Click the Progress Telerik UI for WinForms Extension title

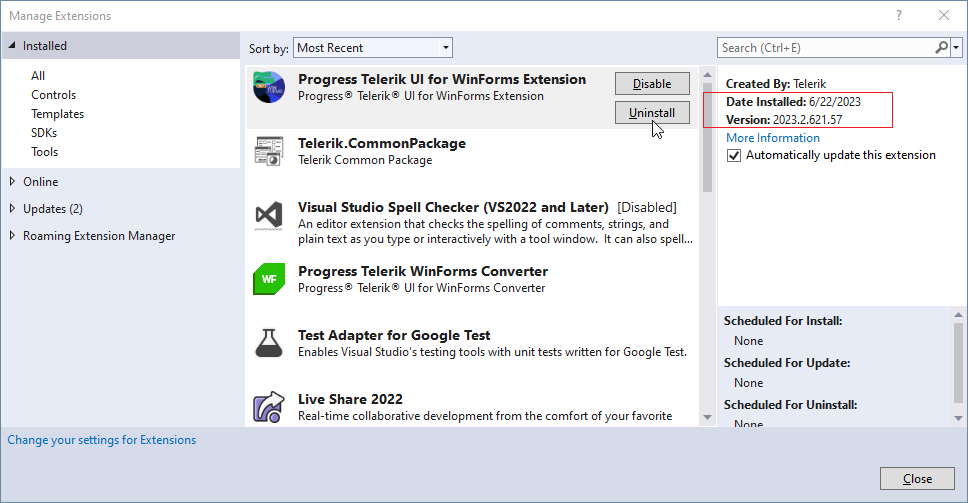[442, 80]
